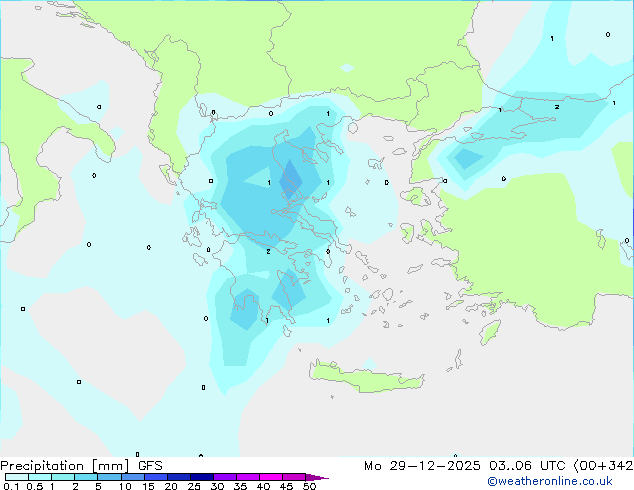634x490 pixels.
Task: Click the 'Precipitation [mm]' title text
Action: point(64,466)
